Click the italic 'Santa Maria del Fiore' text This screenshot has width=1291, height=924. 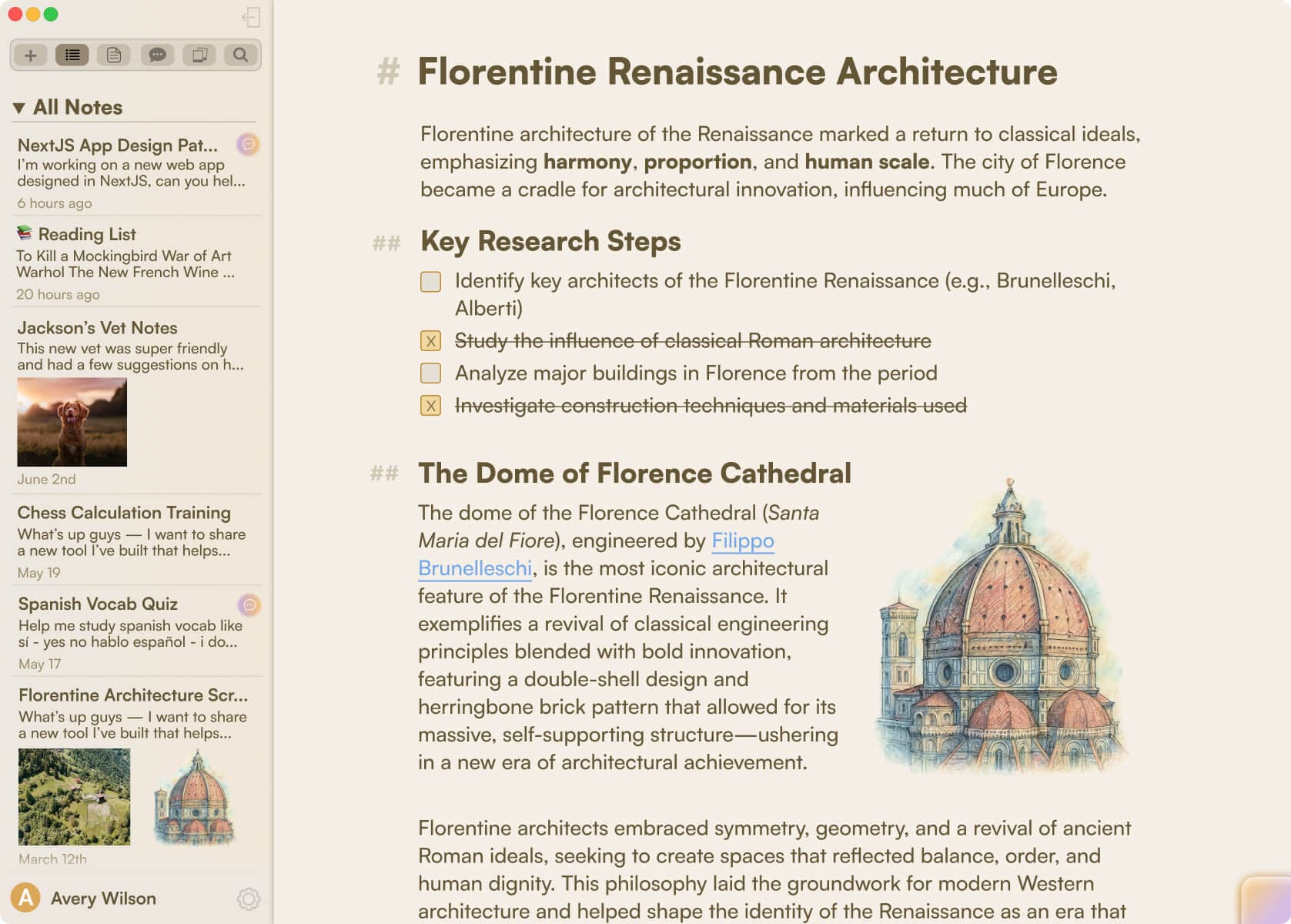[x=619, y=527]
